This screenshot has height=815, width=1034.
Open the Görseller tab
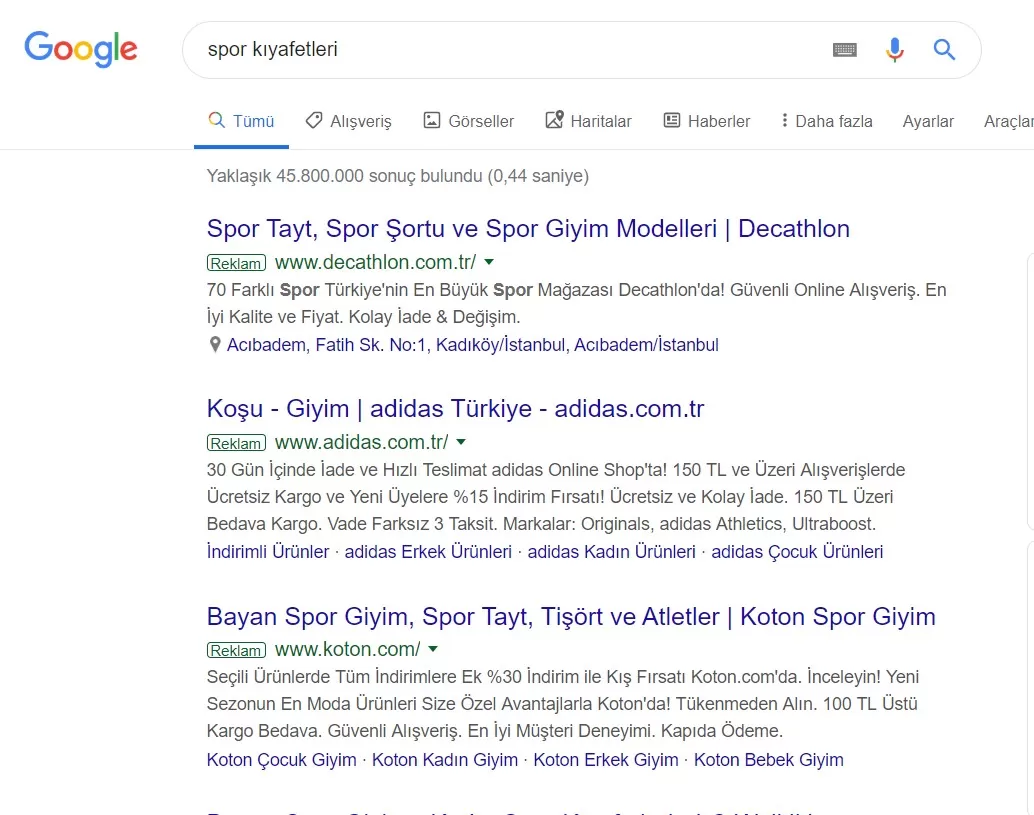coord(468,121)
